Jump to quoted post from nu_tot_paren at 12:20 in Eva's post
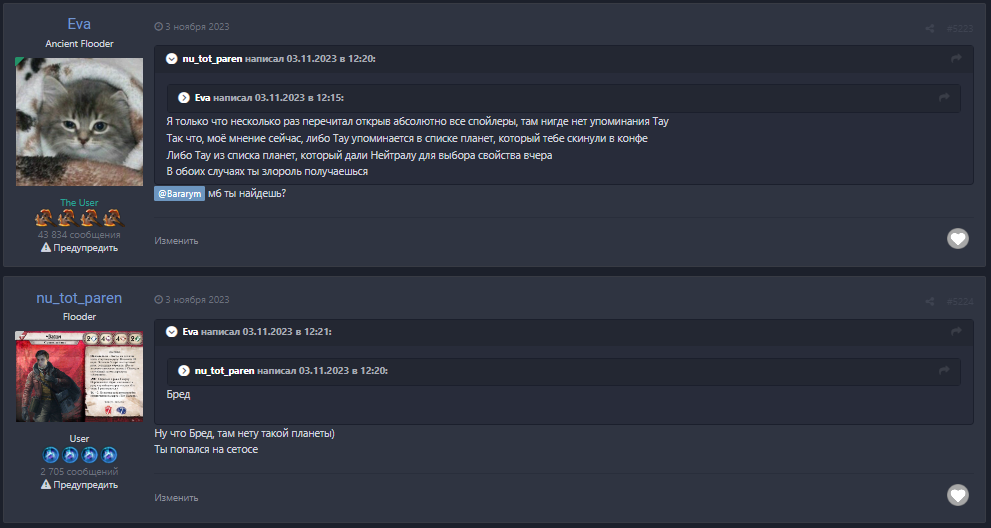 point(956,60)
